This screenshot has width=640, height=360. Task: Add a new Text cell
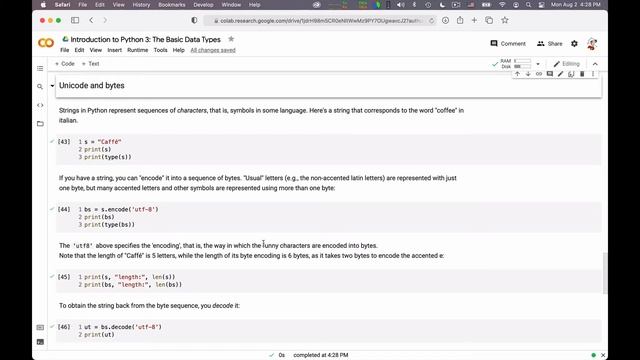[x=91, y=64]
